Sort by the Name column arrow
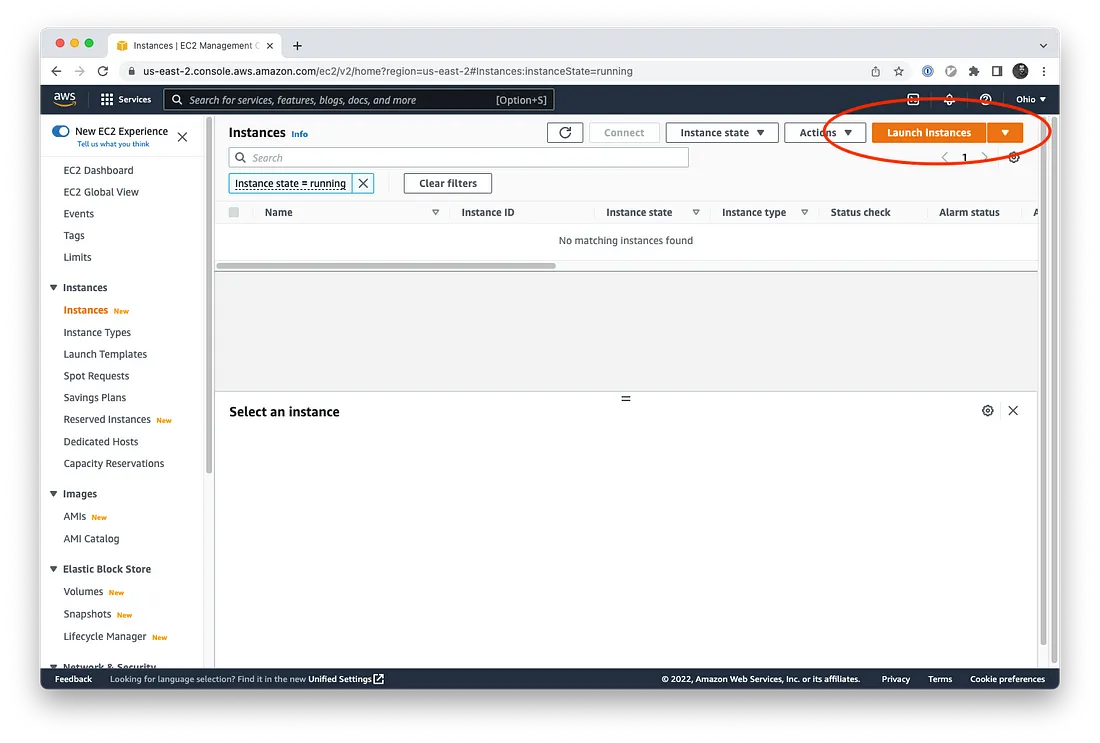The height and width of the screenshot is (743, 1100). pyautogui.click(x=435, y=212)
